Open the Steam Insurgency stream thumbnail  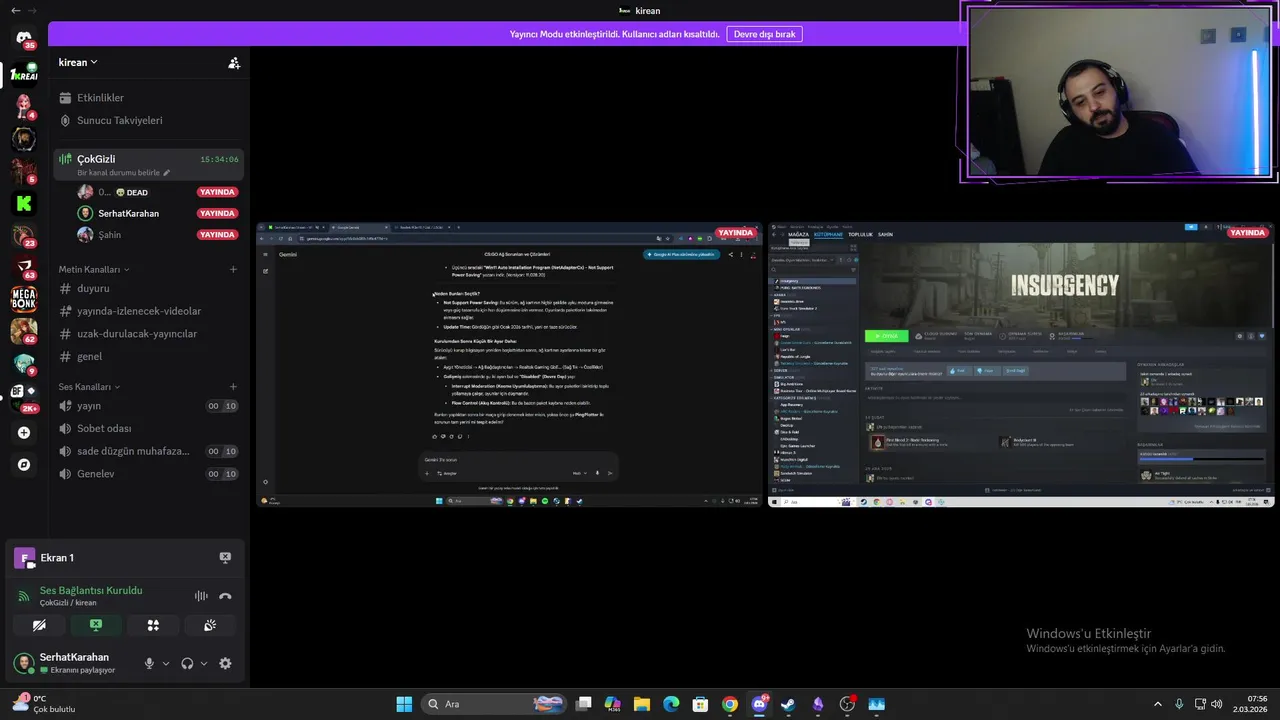pyautogui.click(x=1021, y=365)
